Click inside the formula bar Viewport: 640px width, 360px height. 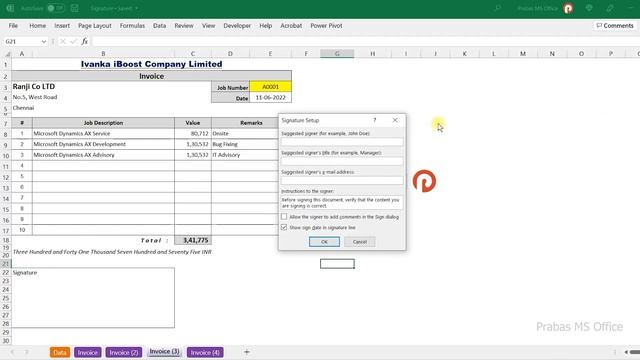click(365, 41)
